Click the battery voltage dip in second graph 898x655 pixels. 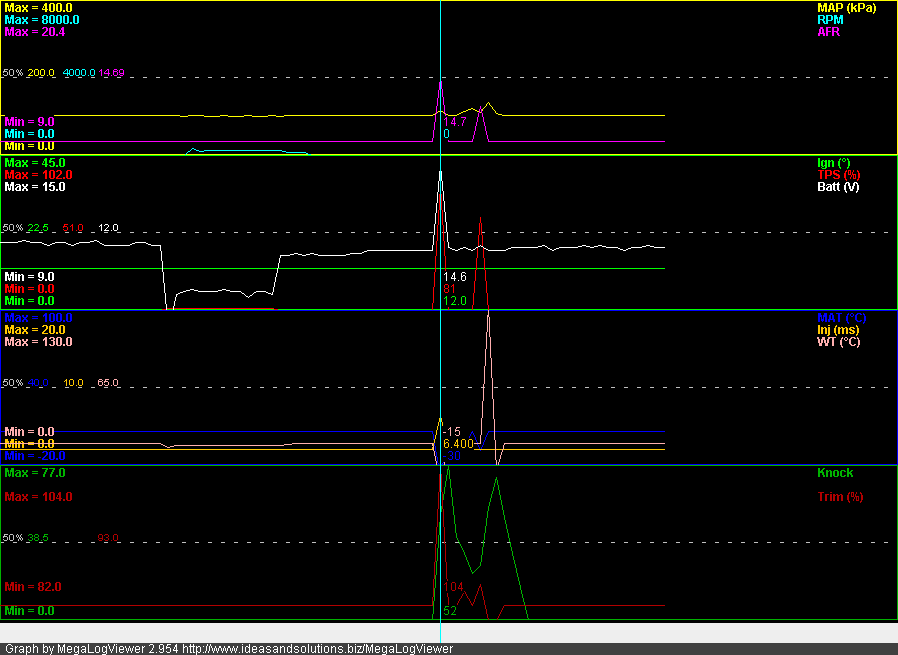click(220, 292)
